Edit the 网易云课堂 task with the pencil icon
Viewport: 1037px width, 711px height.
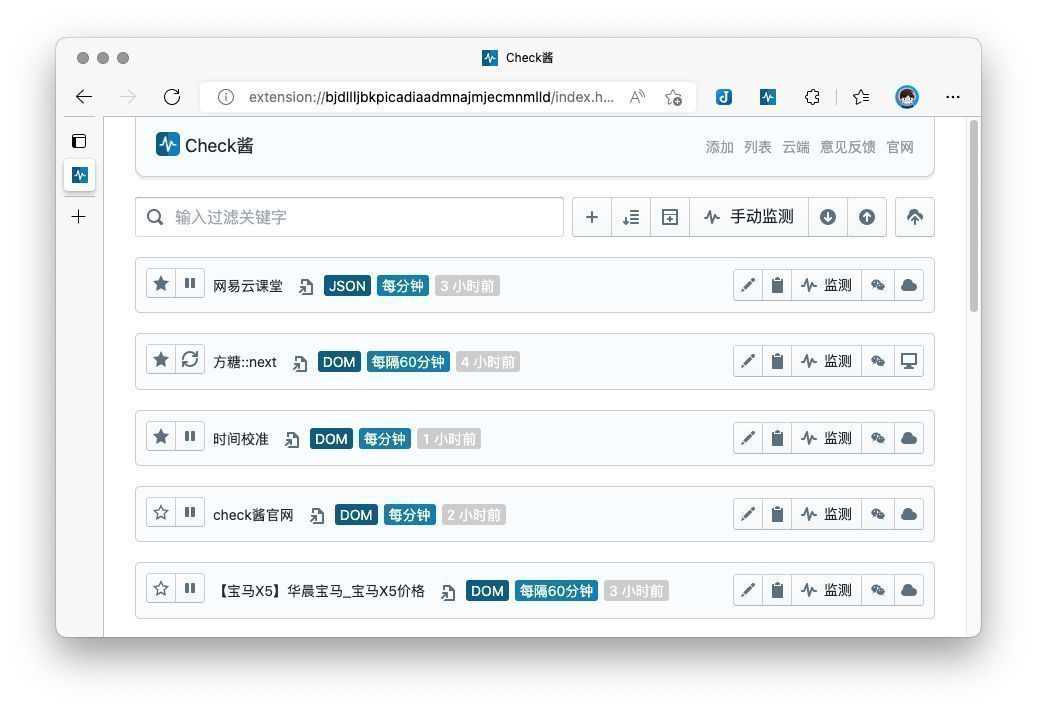(748, 284)
